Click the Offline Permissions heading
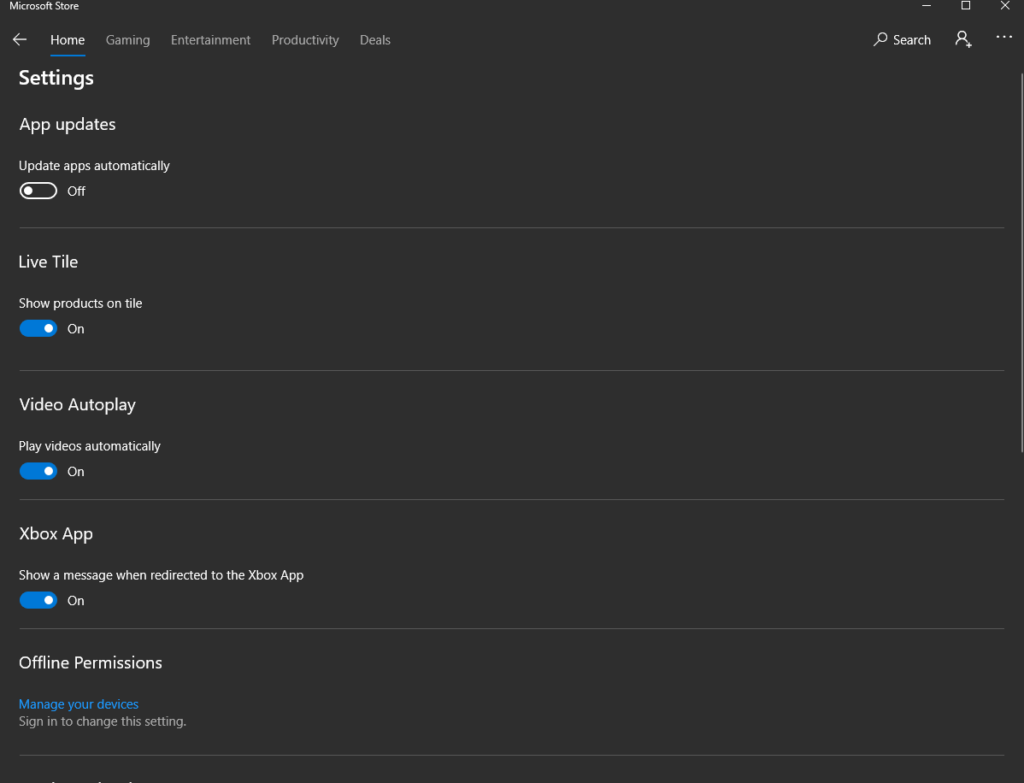The width and height of the screenshot is (1024, 783). (x=90, y=663)
